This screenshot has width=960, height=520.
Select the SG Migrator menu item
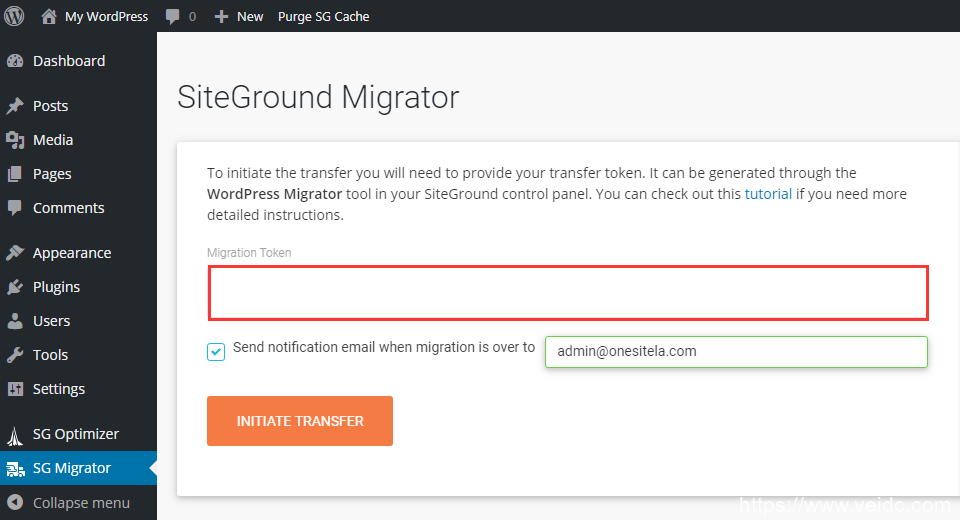[71, 468]
